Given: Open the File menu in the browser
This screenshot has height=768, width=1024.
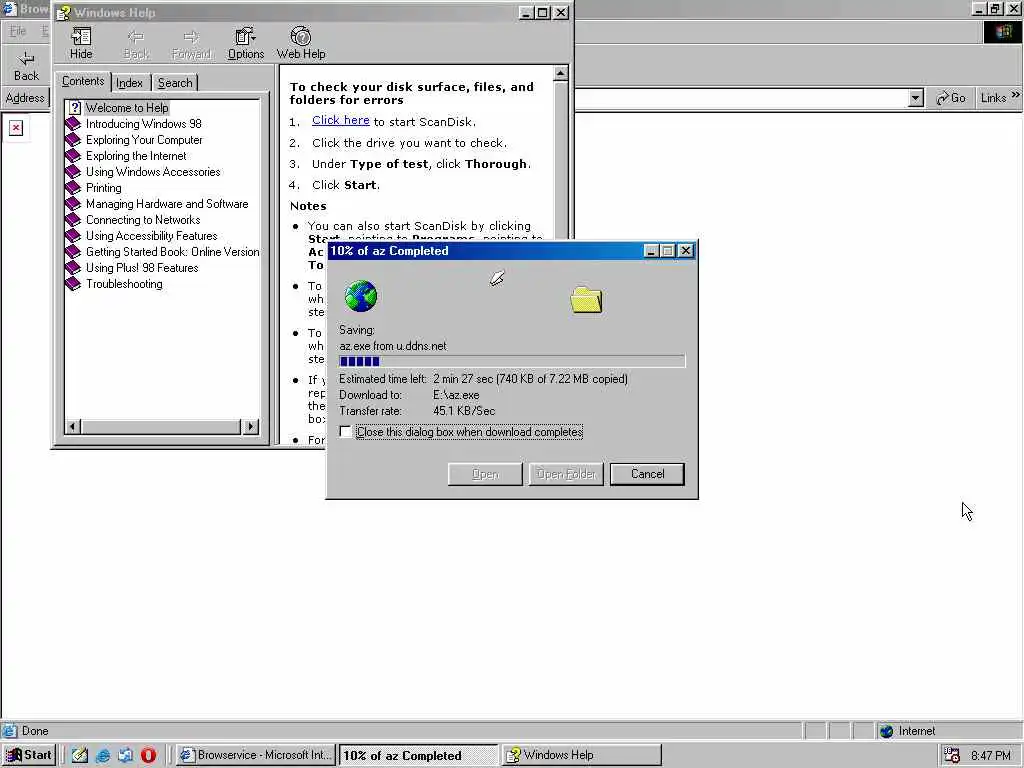Looking at the screenshot, I should pyautogui.click(x=18, y=31).
